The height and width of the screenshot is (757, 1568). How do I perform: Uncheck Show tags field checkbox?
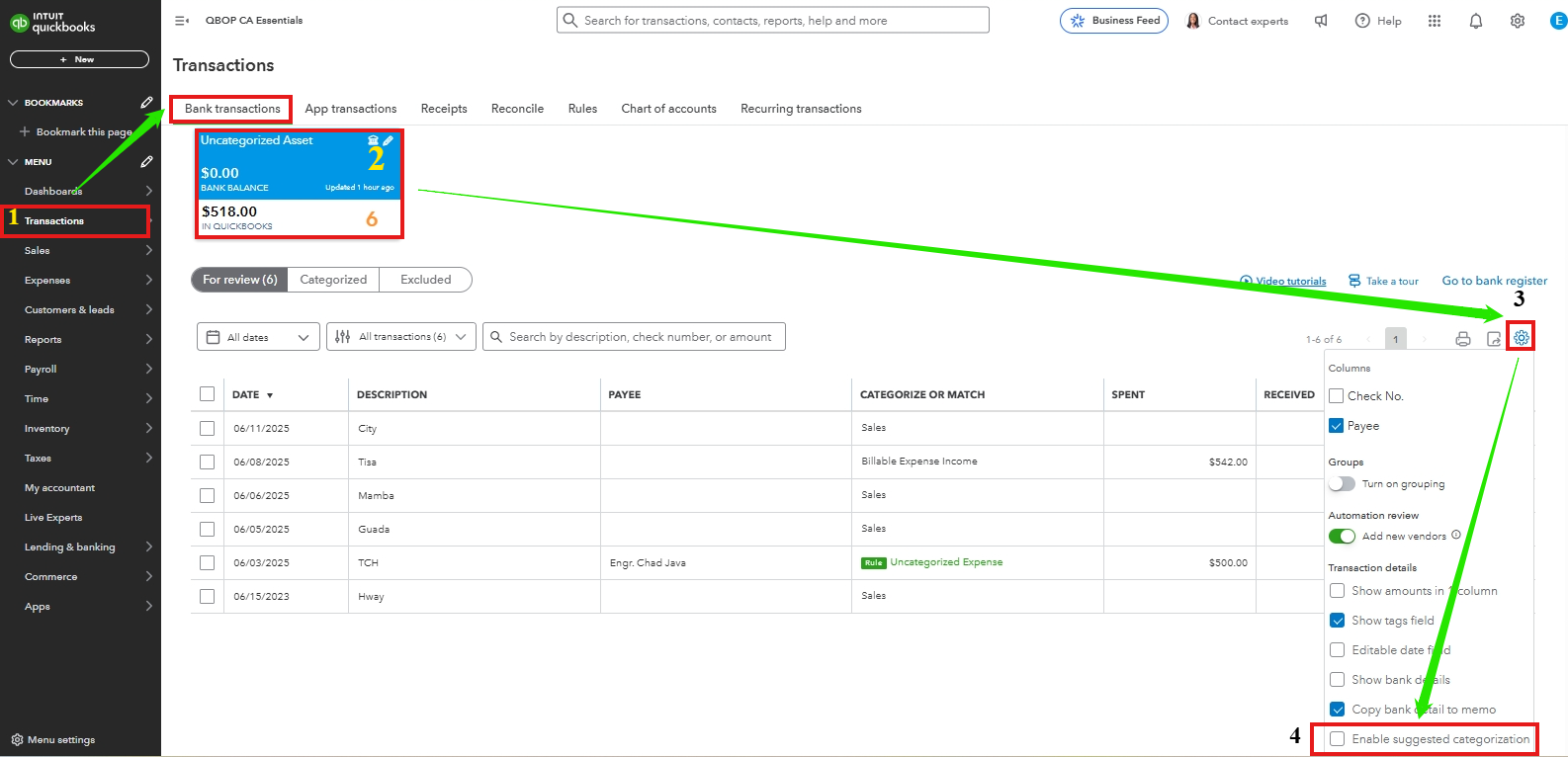1337,621
